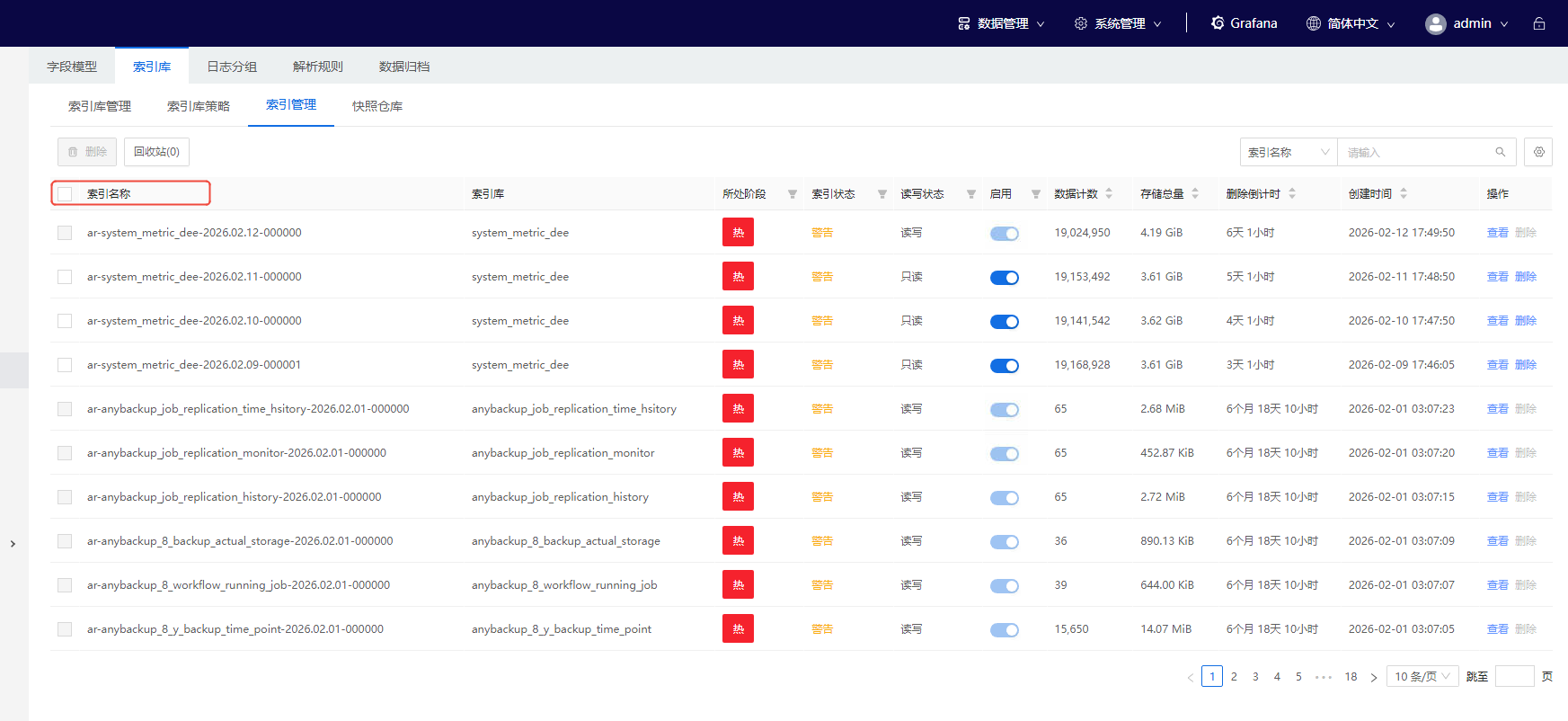Toggle 启用 switch for 2026.02.12 index
The height and width of the screenshot is (721, 1568).
1005,234
